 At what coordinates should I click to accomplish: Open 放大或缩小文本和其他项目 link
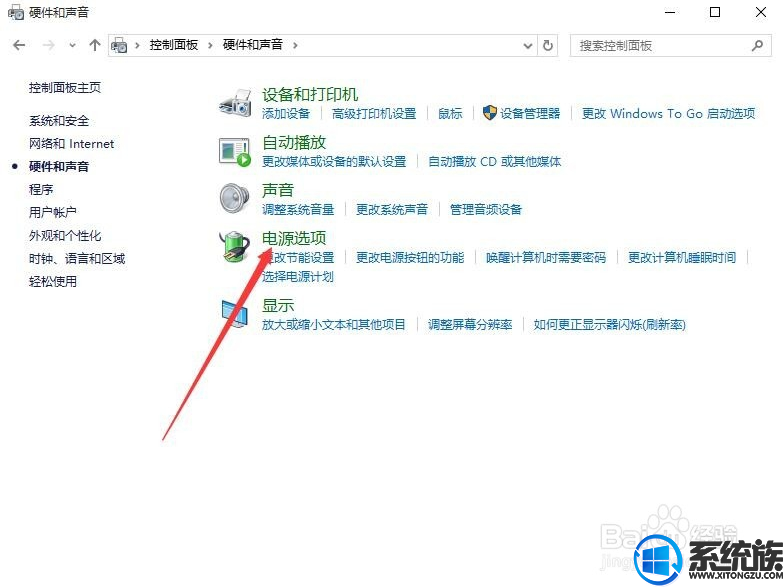(x=334, y=325)
